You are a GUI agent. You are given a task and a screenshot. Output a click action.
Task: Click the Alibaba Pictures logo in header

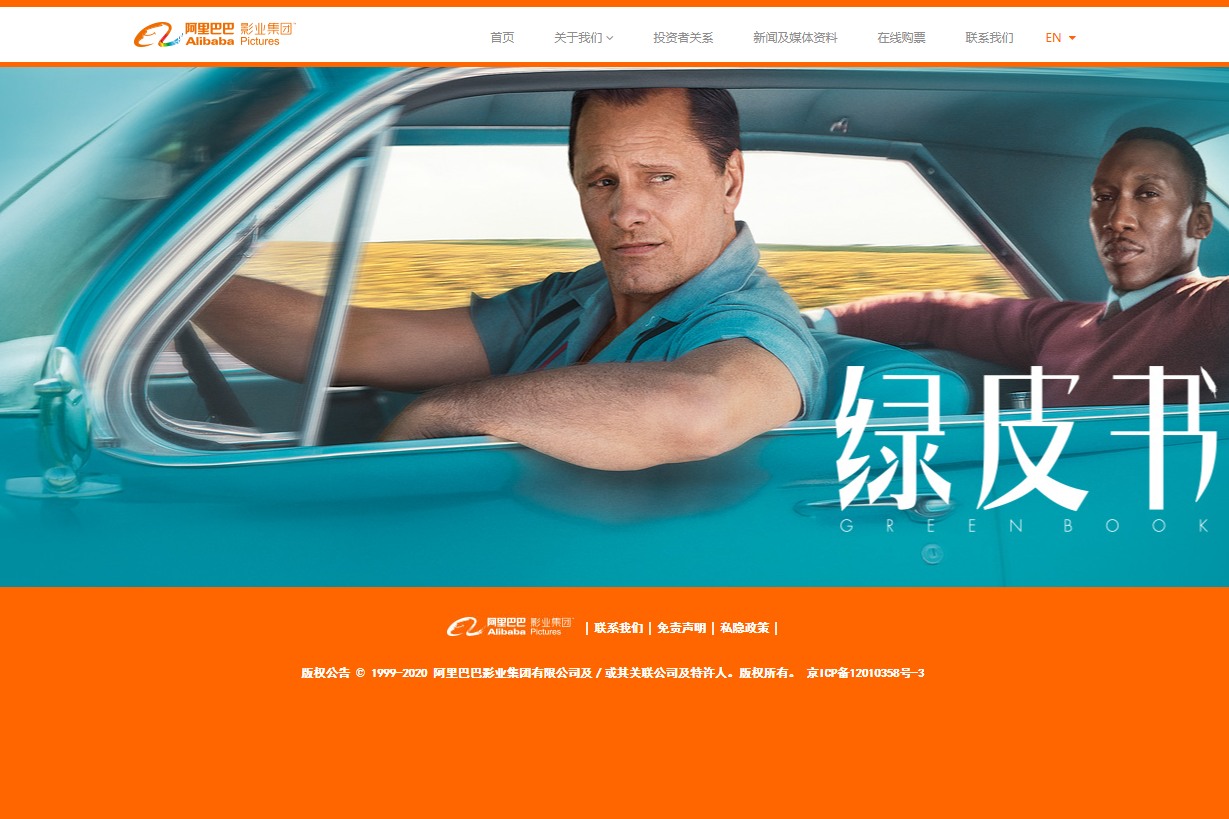[x=215, y=35]
